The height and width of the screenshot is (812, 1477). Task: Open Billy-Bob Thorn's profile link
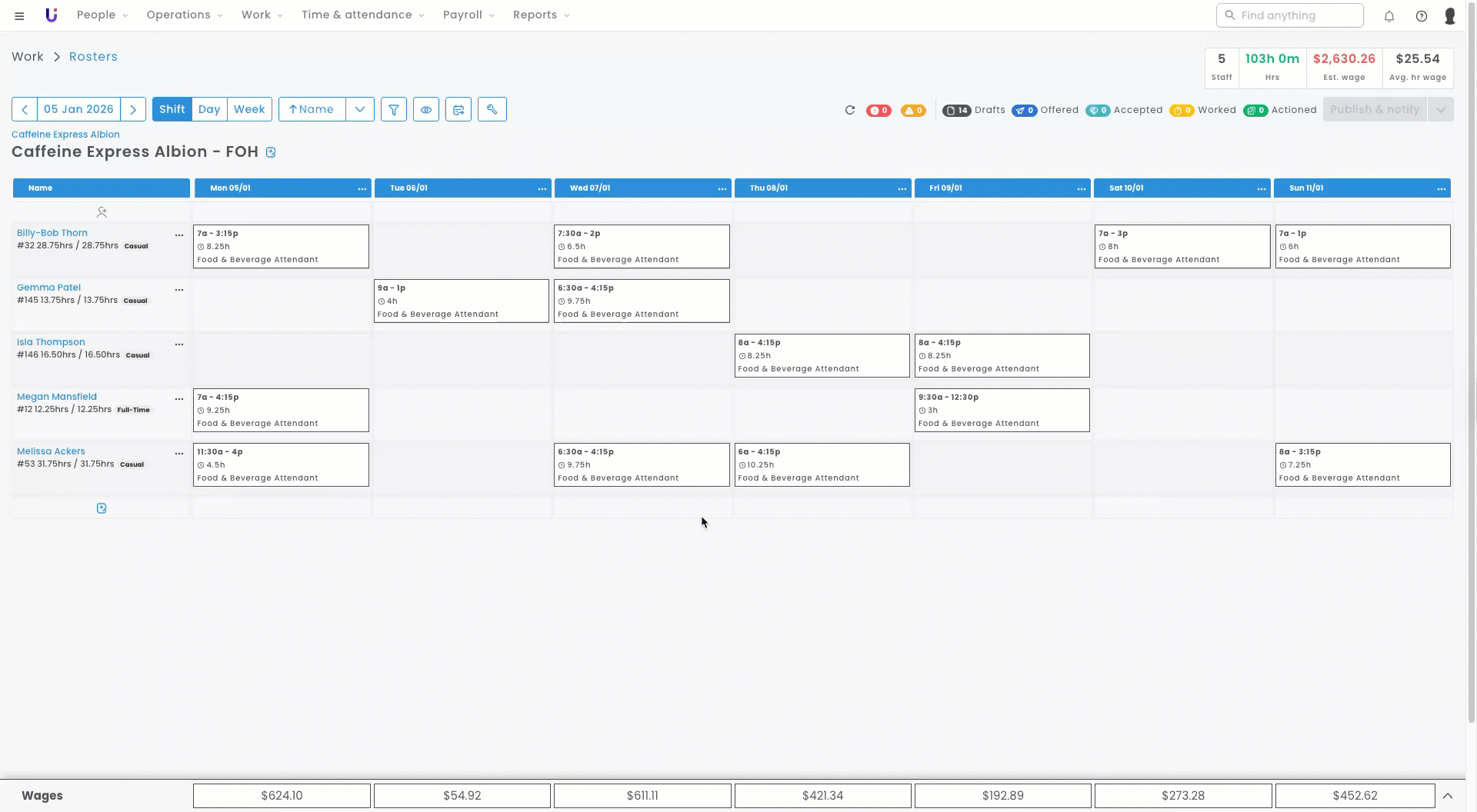click(52, 233)
